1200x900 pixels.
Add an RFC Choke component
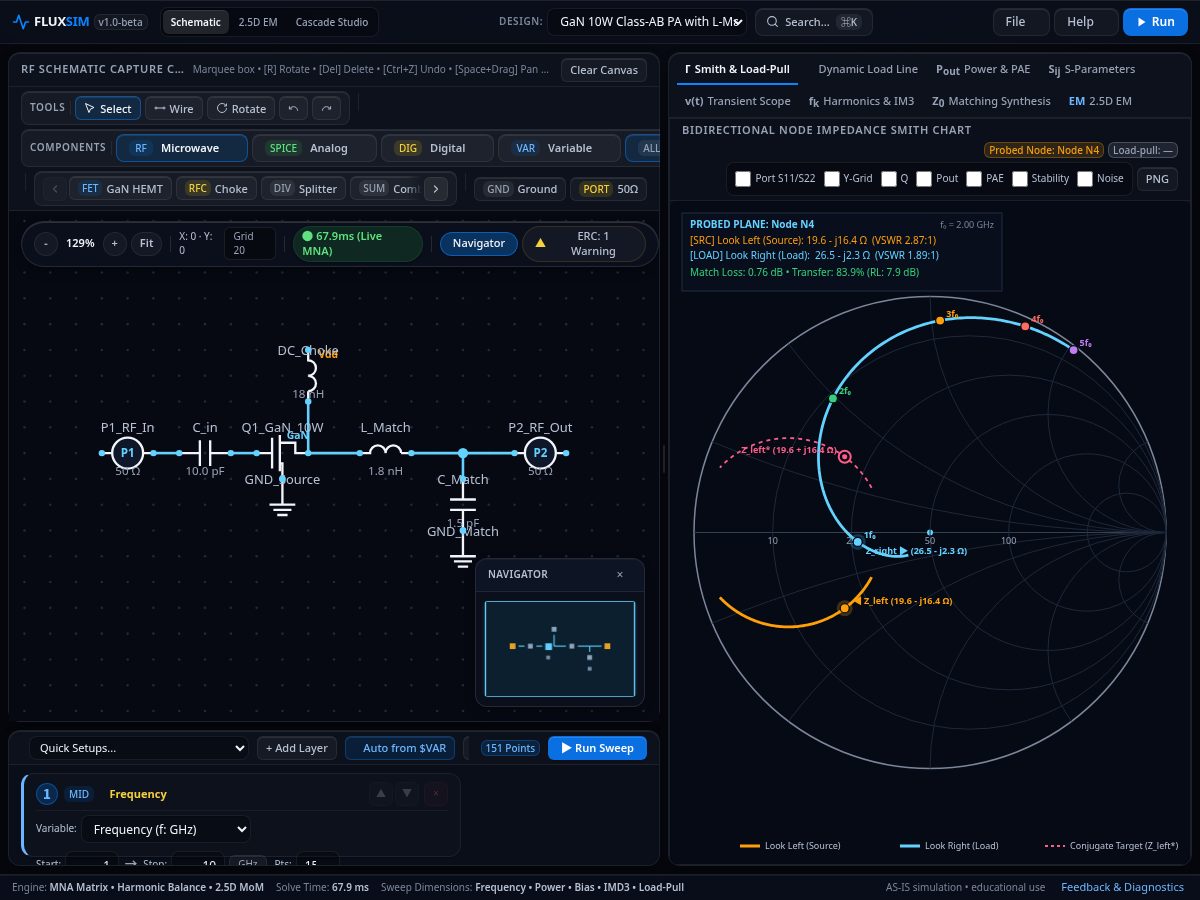pyautogui.click(x=216, y=188)
